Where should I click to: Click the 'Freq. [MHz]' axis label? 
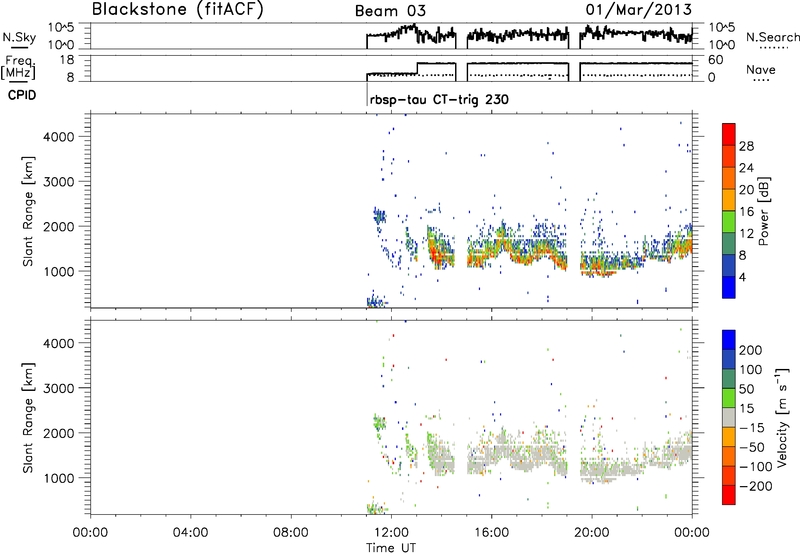pos(18,67)
